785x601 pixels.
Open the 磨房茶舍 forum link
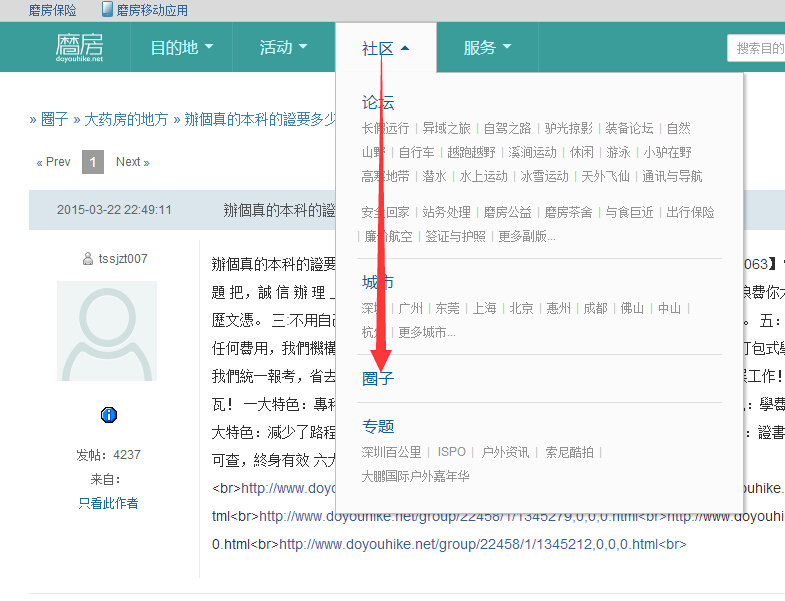pyautogui.click(x=568, y=212)
